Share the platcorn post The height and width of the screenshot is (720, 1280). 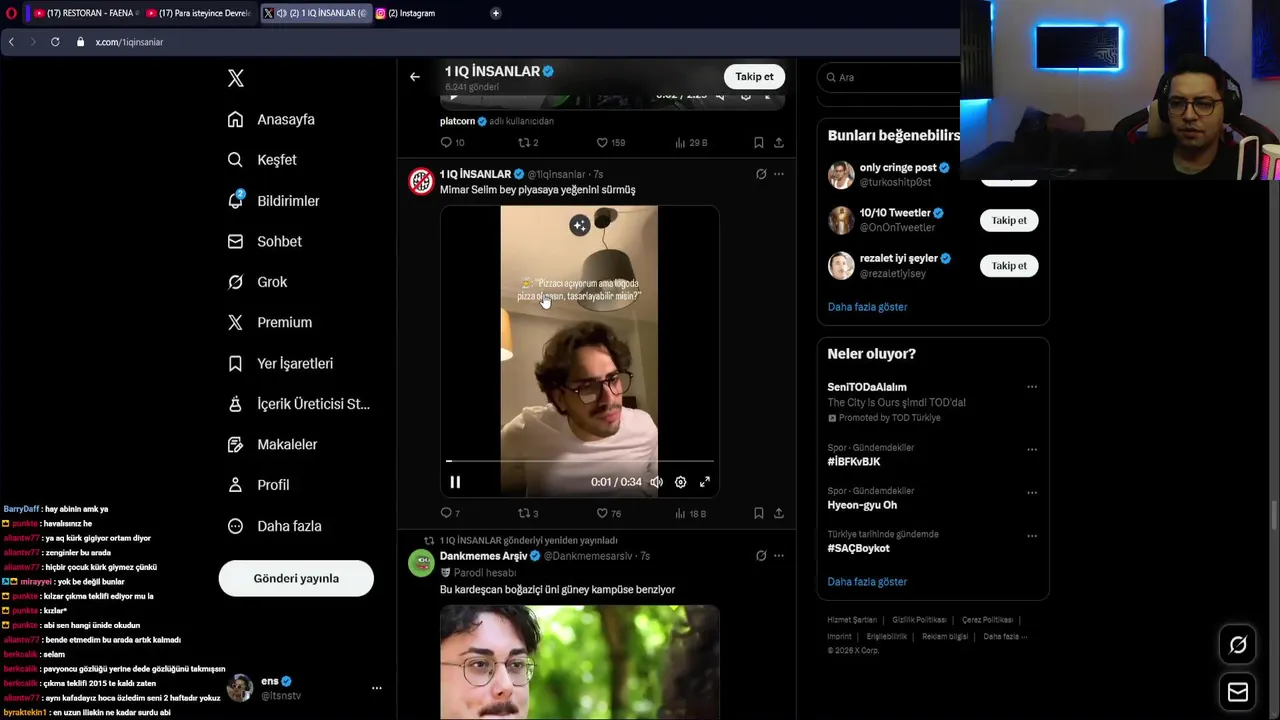(778, 143)
